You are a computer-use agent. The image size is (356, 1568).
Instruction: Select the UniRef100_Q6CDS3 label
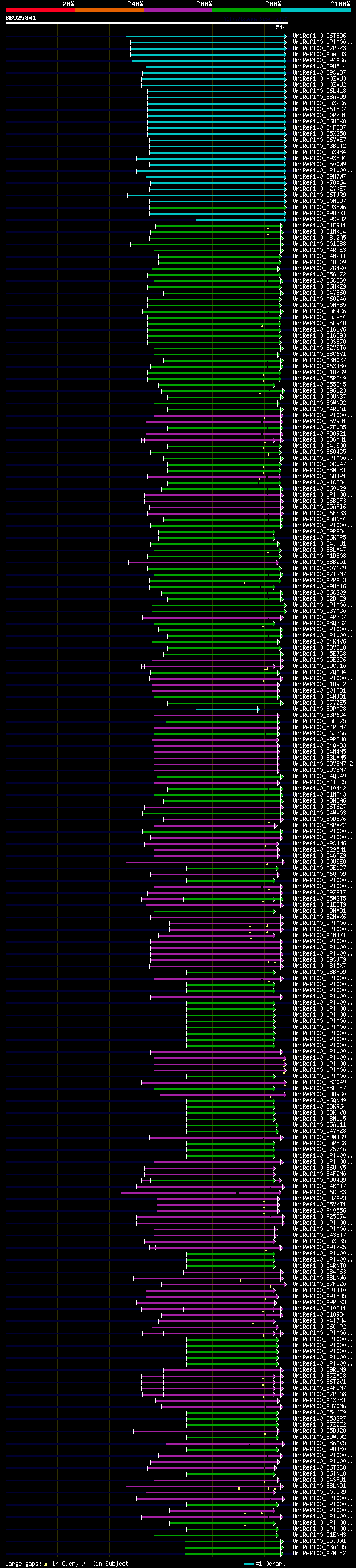point(319,1192)
